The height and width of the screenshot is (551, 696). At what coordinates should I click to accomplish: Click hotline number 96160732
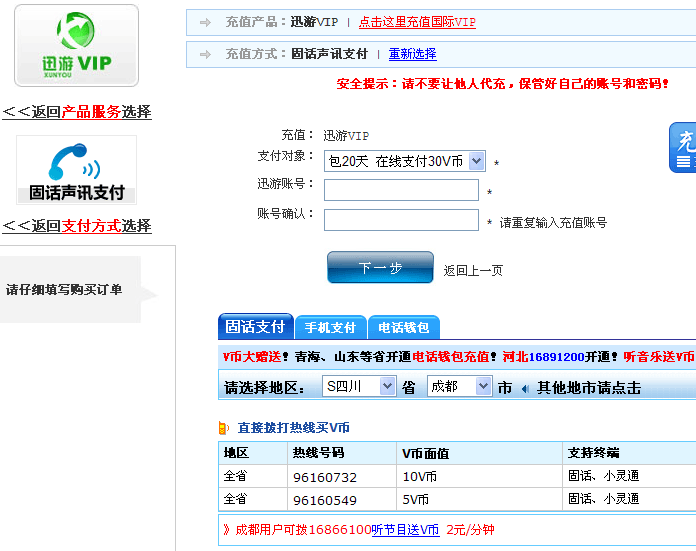pos(325,477)
